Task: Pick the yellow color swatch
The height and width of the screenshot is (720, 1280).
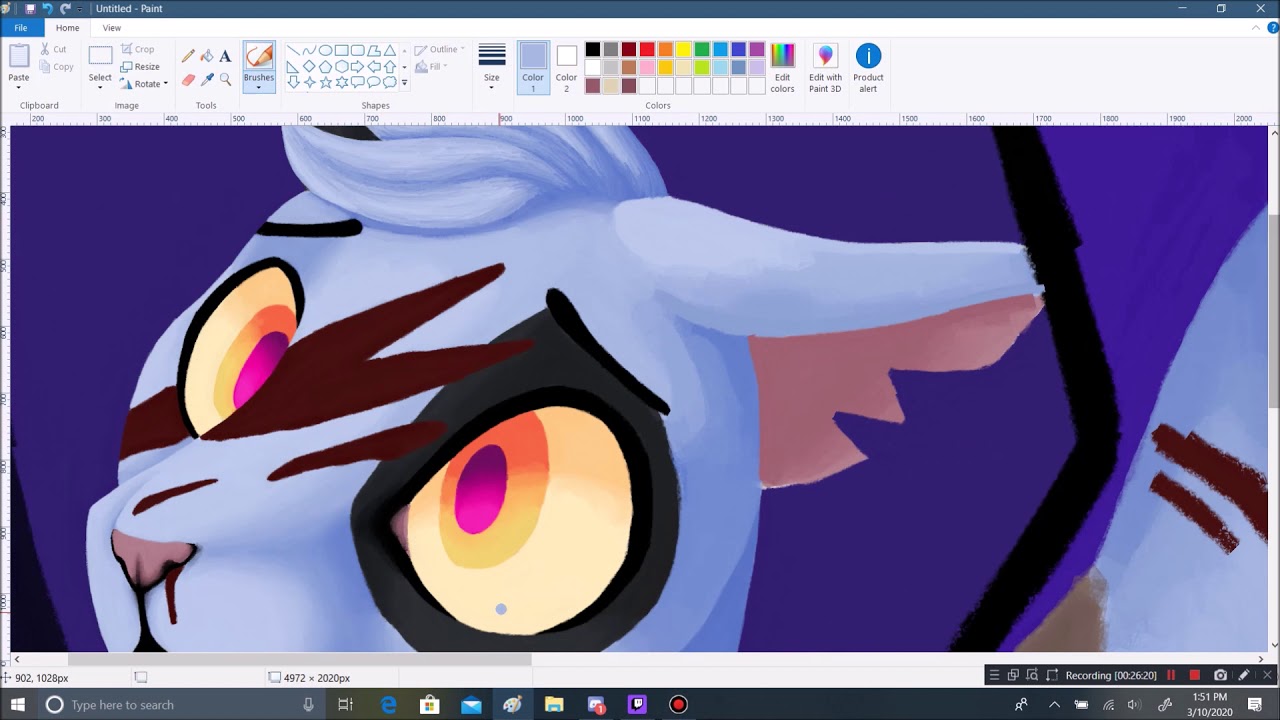Action: coord(683,50)
